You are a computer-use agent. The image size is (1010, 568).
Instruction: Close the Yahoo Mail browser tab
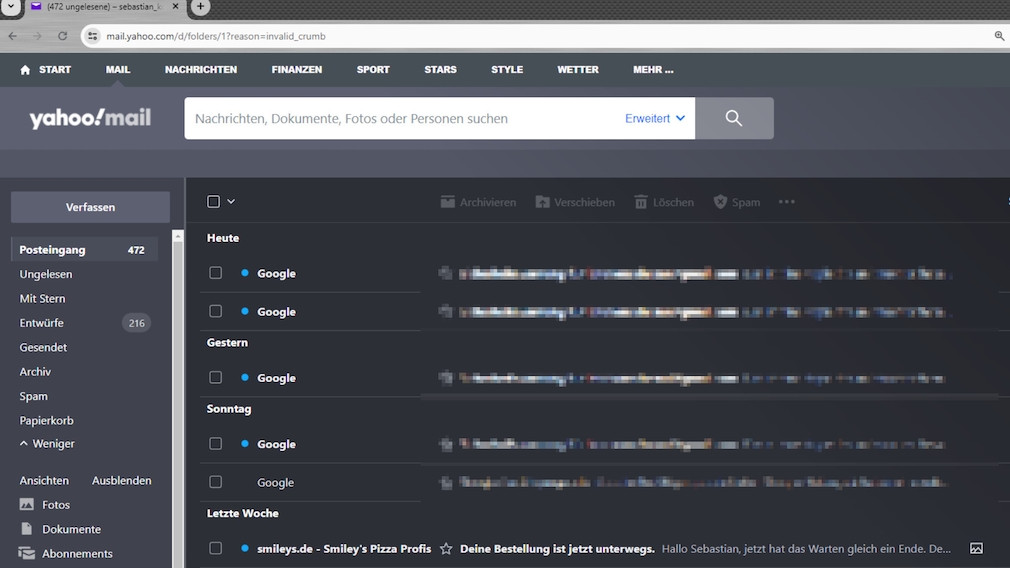point(175,6)
